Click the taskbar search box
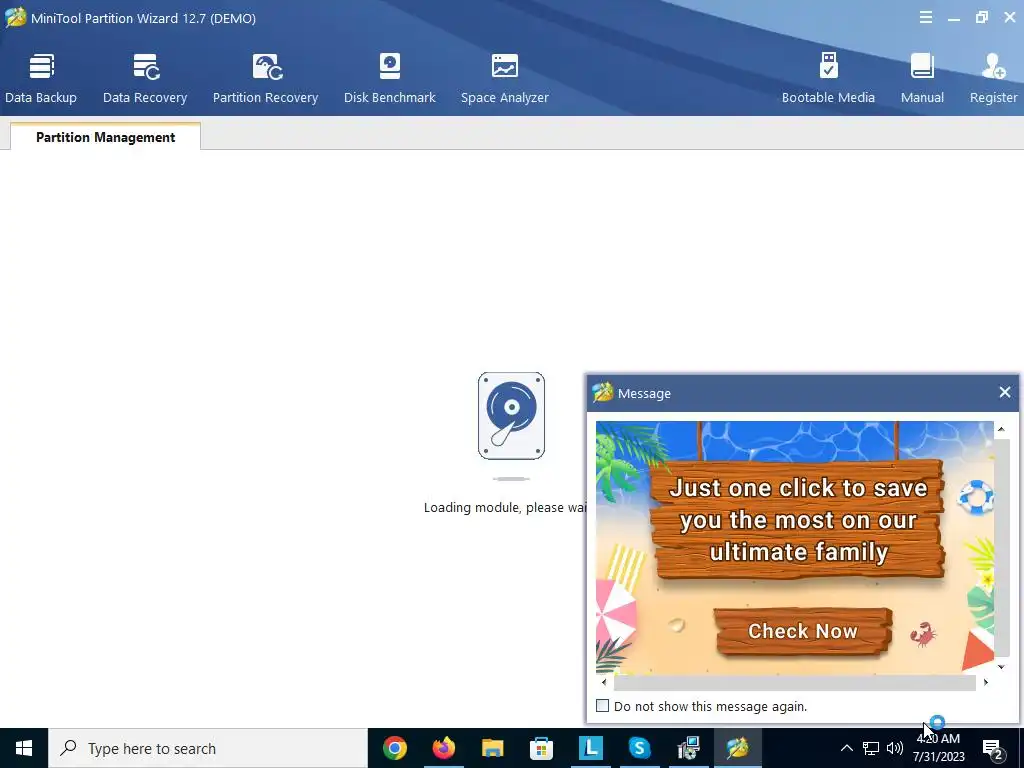 [208, 748]
